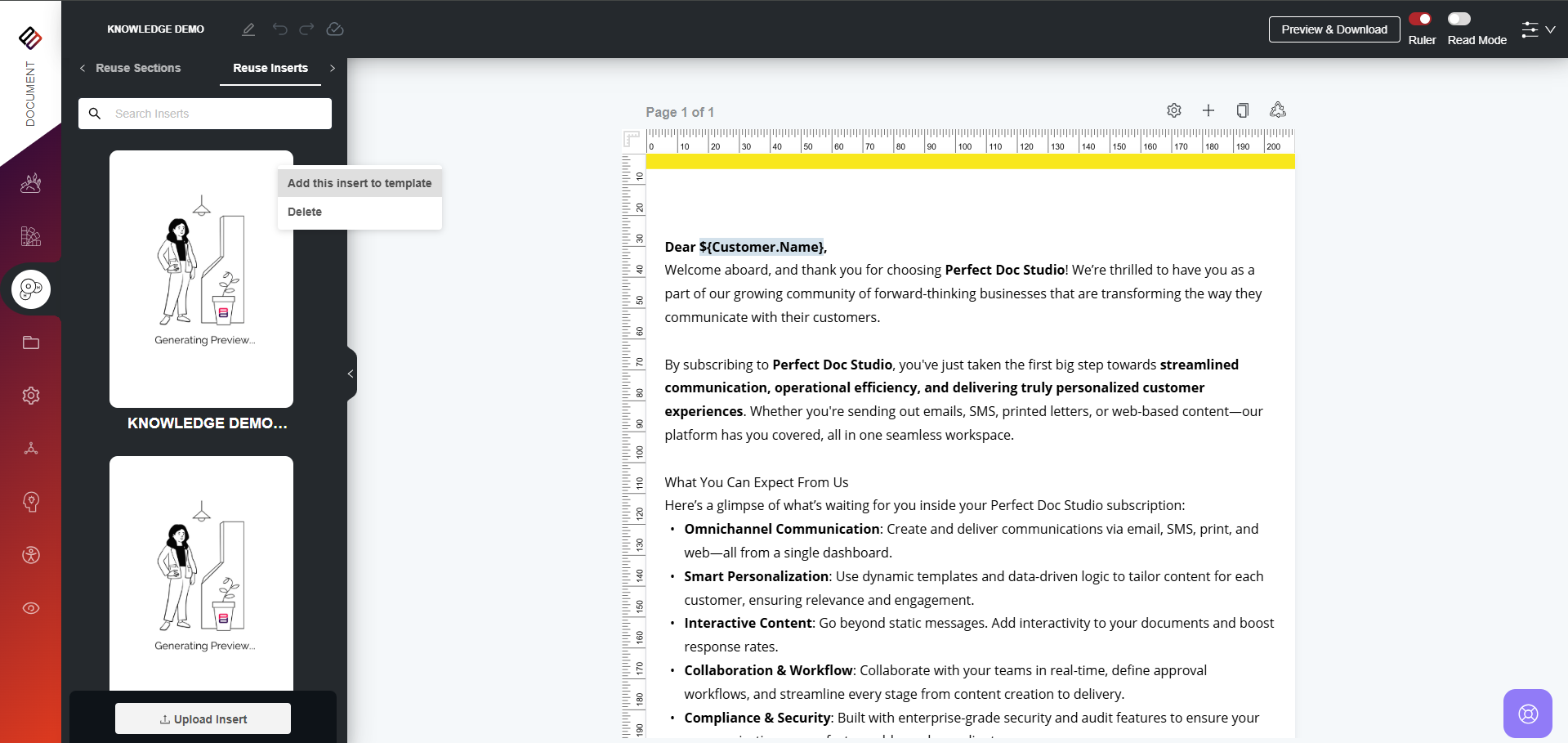Add a new page with plus icon
The image size is (1568, 743).
point(1208,110)
